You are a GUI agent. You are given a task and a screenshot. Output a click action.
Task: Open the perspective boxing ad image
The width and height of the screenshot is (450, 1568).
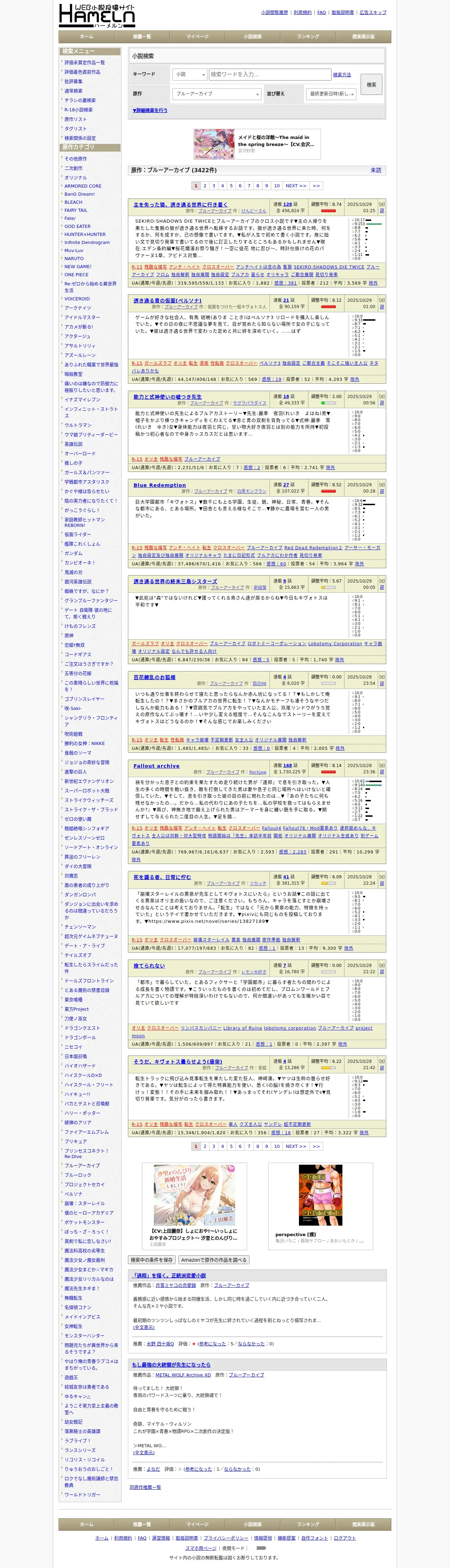click(x=320, y=1195)
